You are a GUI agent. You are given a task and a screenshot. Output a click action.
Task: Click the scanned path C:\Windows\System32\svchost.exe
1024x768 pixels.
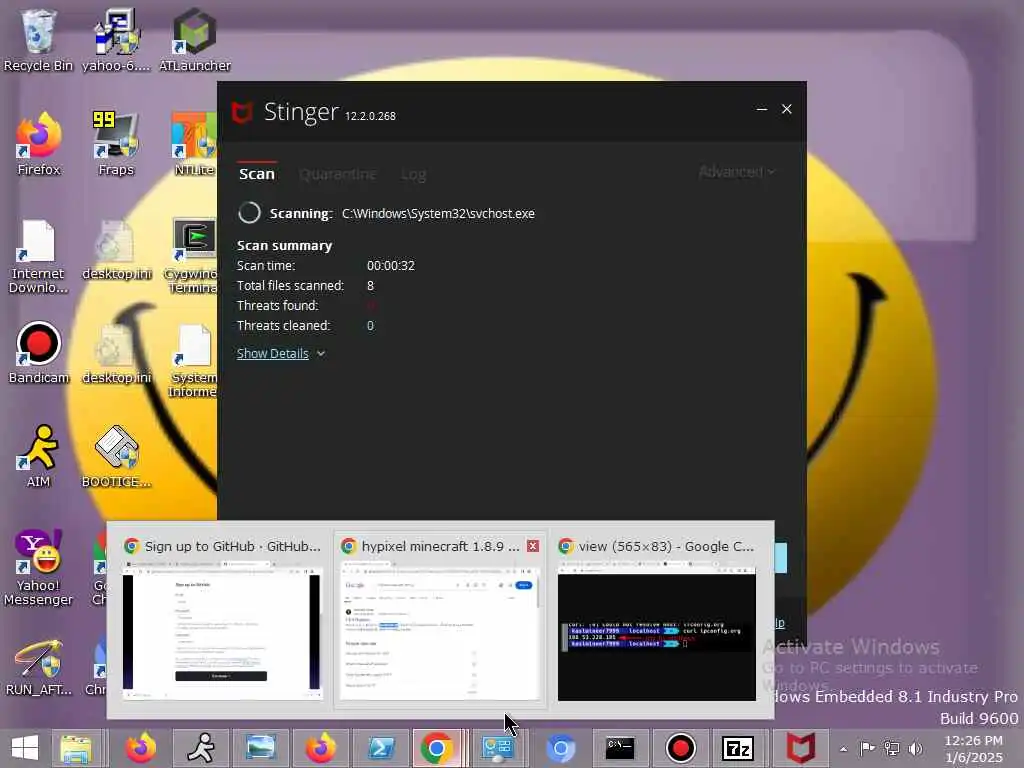tap(438, 214)
